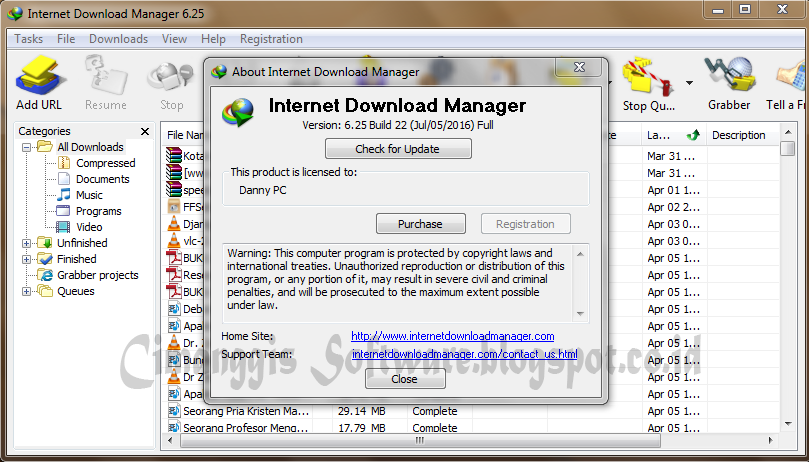
Task: Click the Programs window icon
Action: pyautogui.click(x=63, y=211)
